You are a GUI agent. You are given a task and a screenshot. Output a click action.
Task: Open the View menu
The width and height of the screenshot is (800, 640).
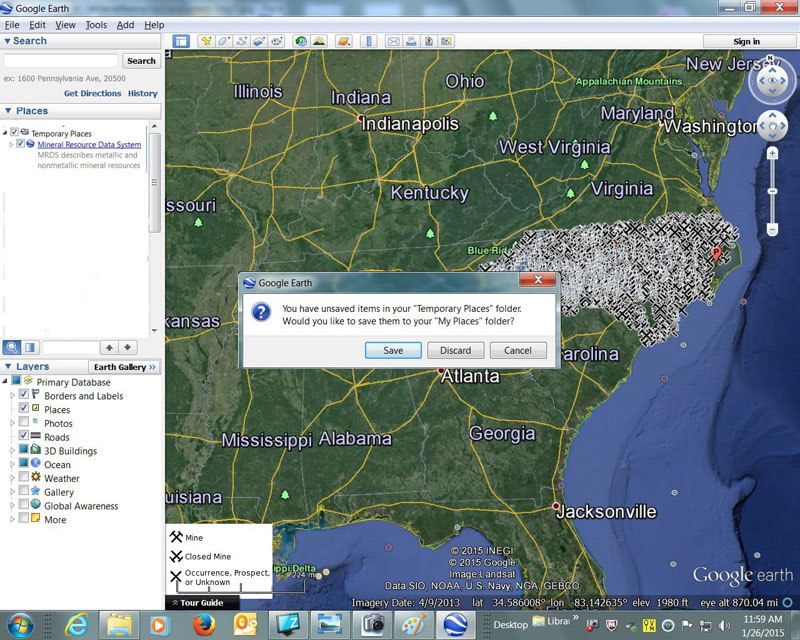tap(65, 25)
